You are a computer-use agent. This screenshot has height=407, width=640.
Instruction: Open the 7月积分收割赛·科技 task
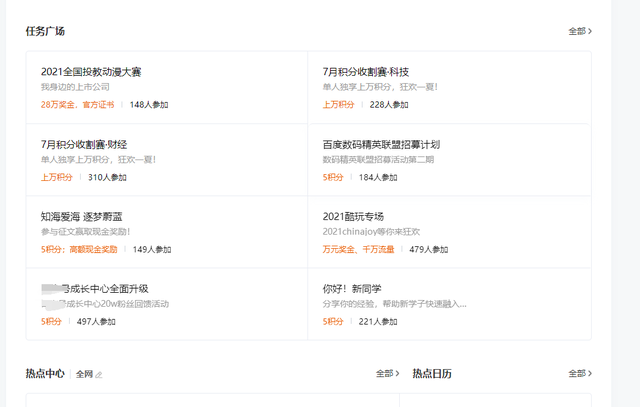[x=365, y=72]
